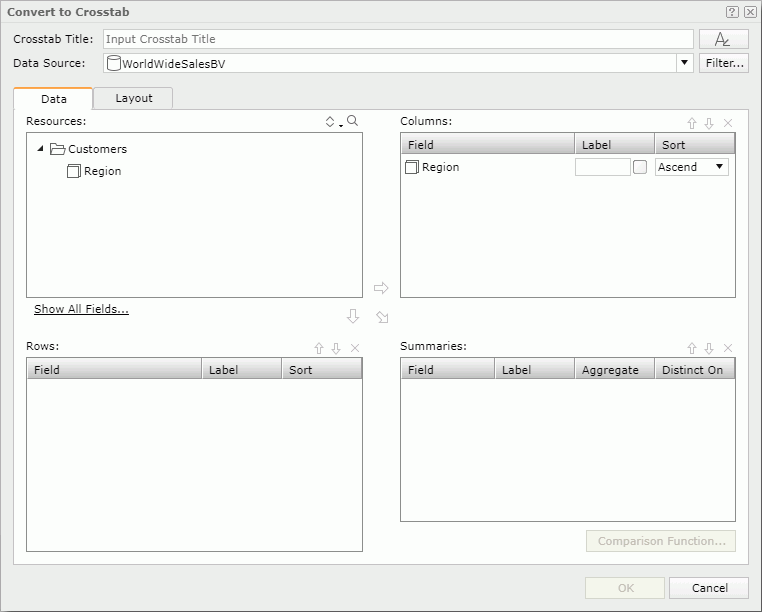762x612 pixels.
Task: Click the Filter... button
Action: pos(723,63)
